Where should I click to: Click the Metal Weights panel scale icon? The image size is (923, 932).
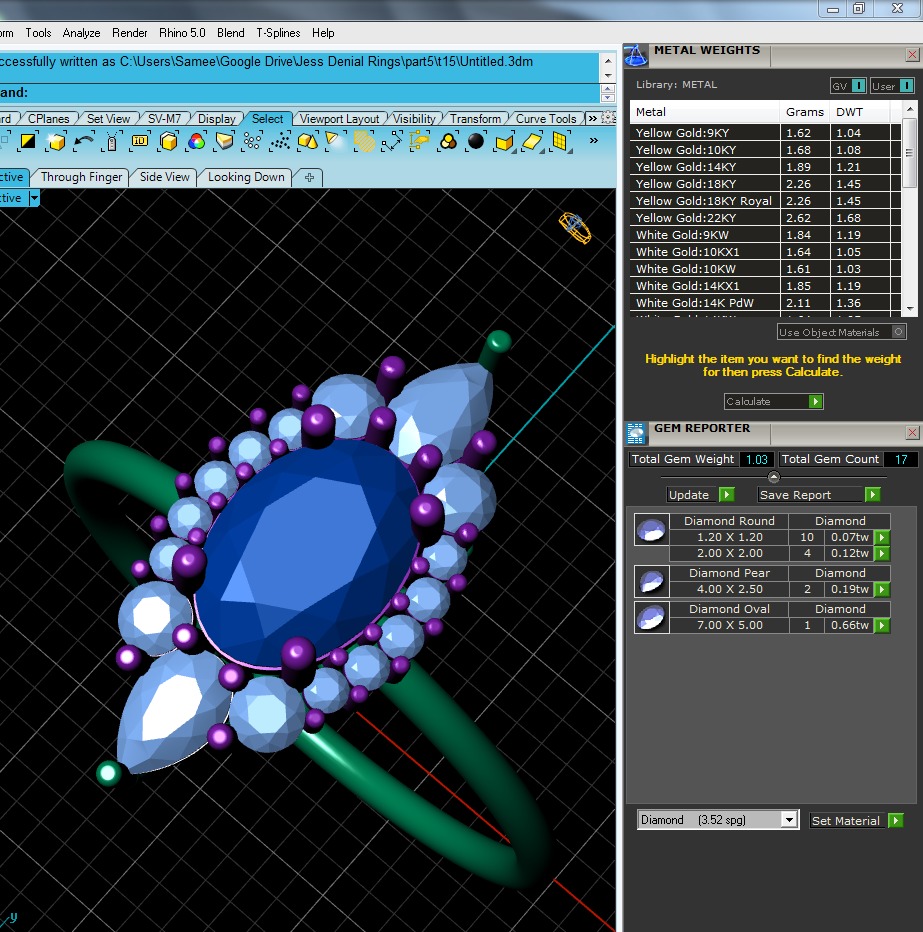(635, 55)
